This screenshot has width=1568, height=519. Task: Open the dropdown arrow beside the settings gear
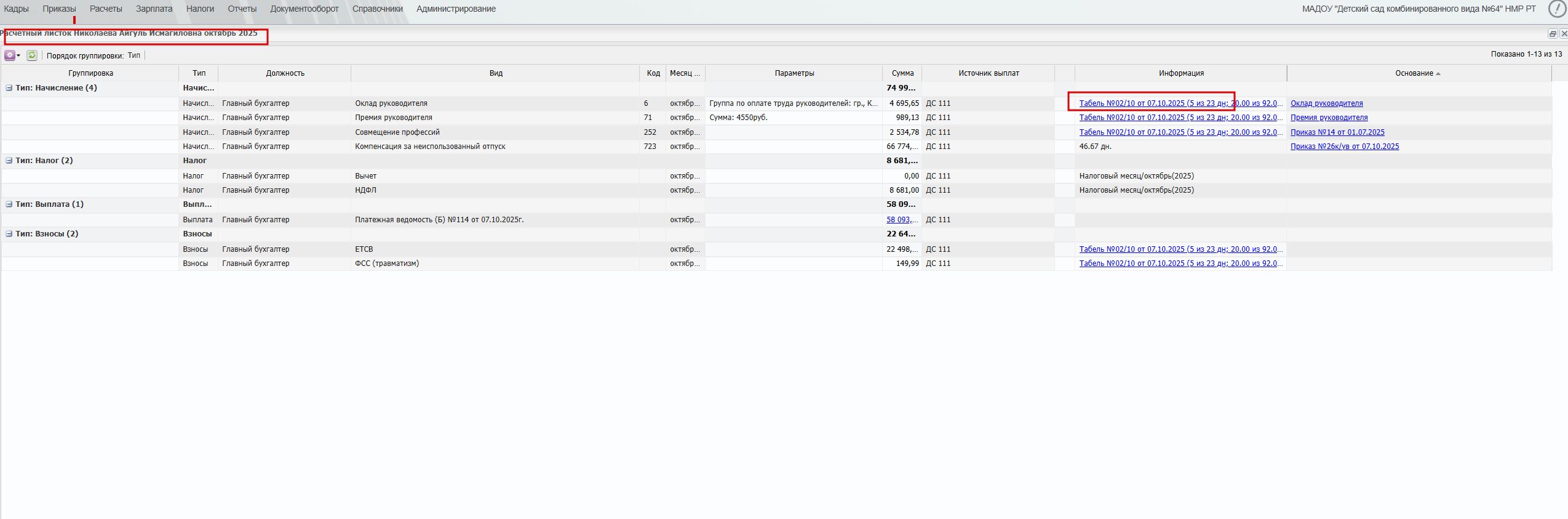18,55
